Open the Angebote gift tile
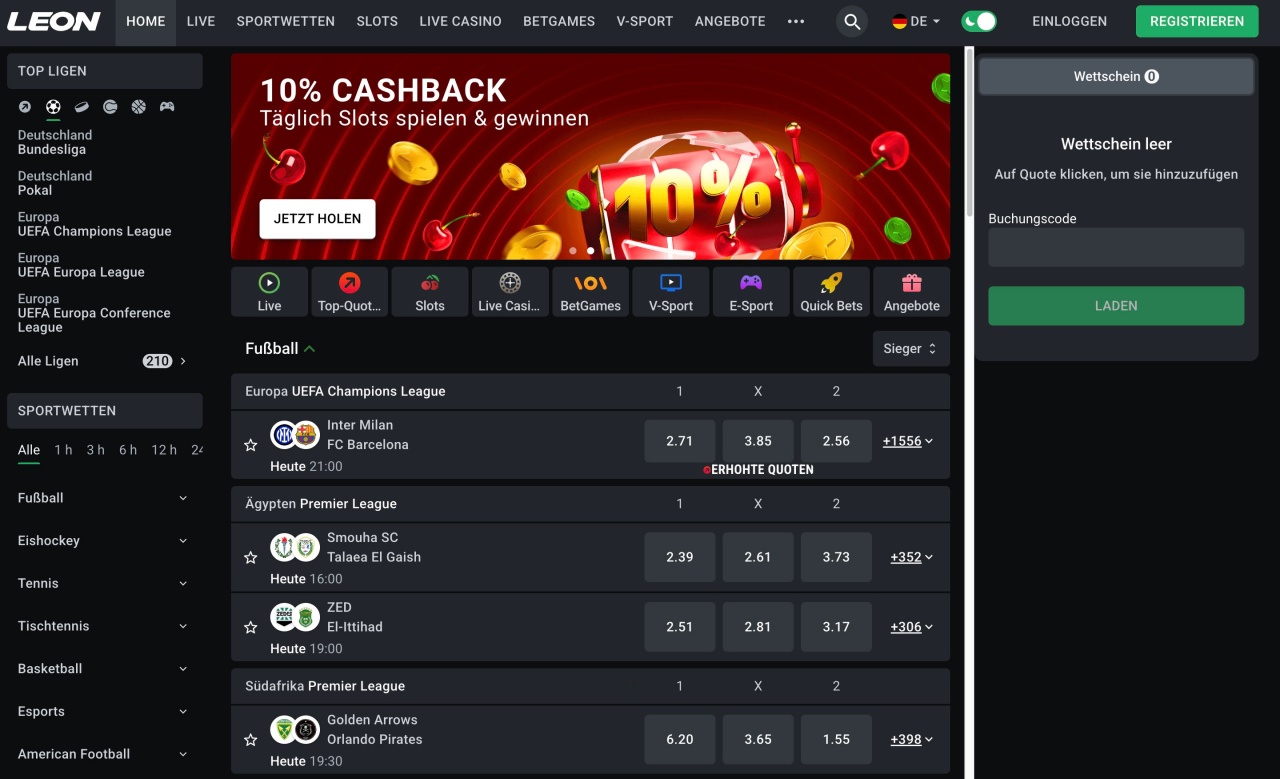Viewport: 1280px width, 779px height. click(911, 292)
